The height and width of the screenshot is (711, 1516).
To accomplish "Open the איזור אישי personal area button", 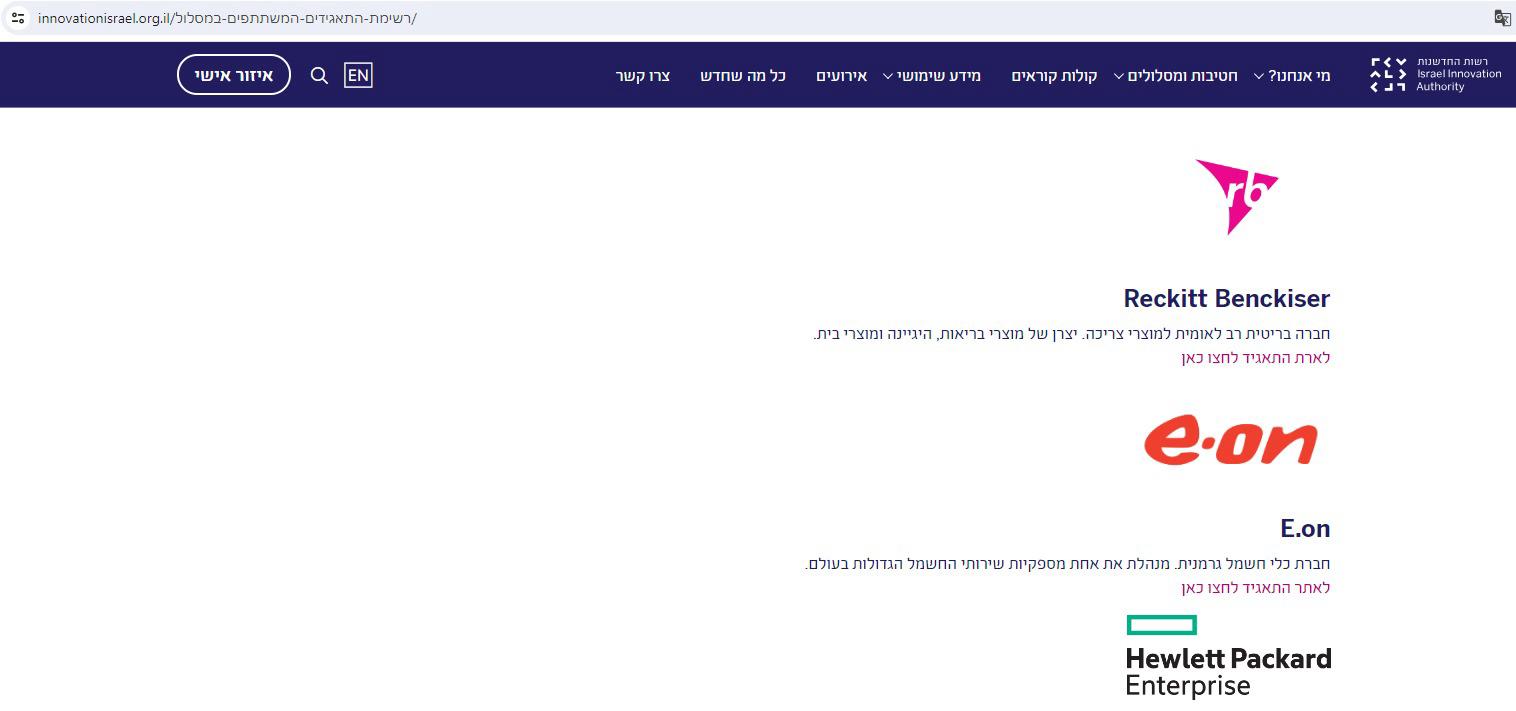I will pos(234,75).
